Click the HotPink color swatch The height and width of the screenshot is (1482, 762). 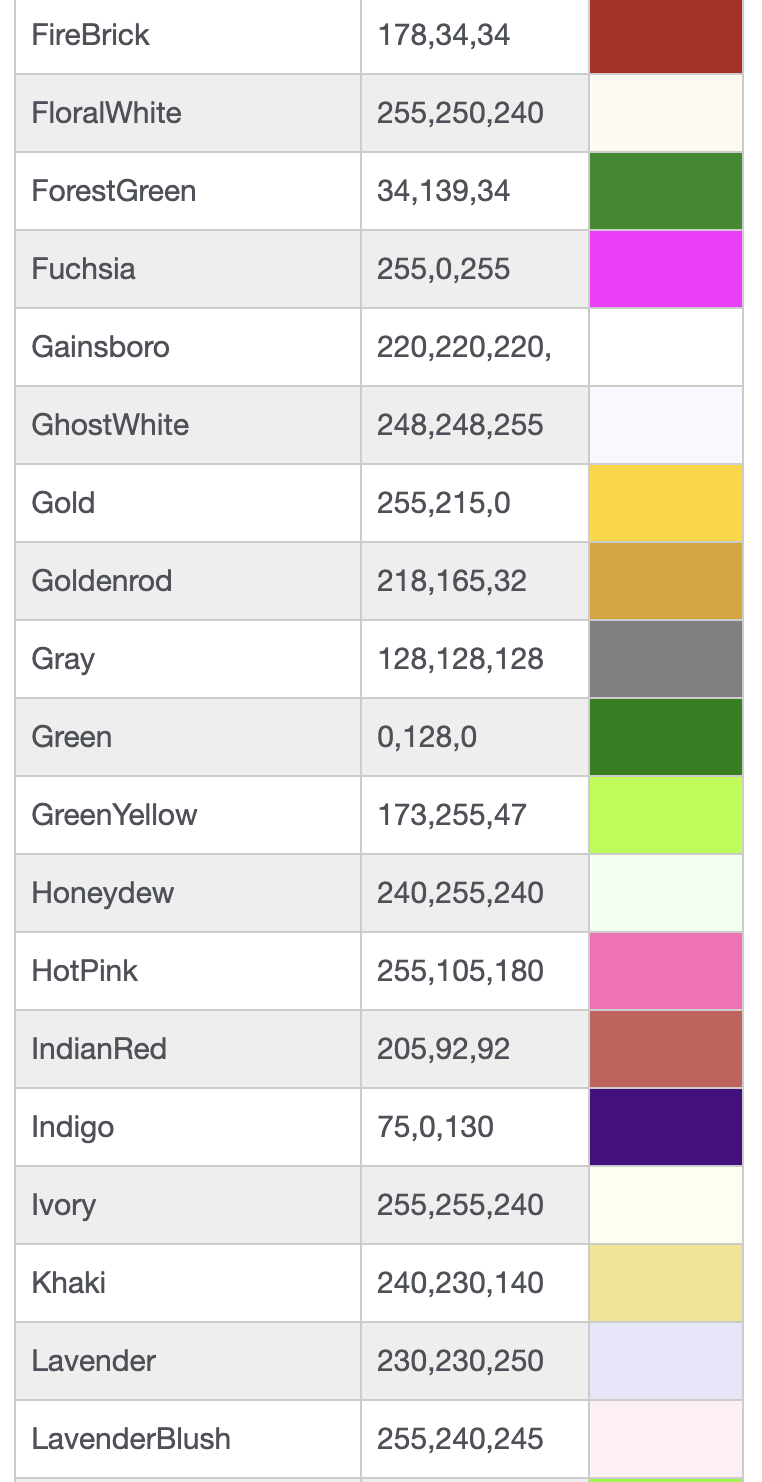(665, 971)
